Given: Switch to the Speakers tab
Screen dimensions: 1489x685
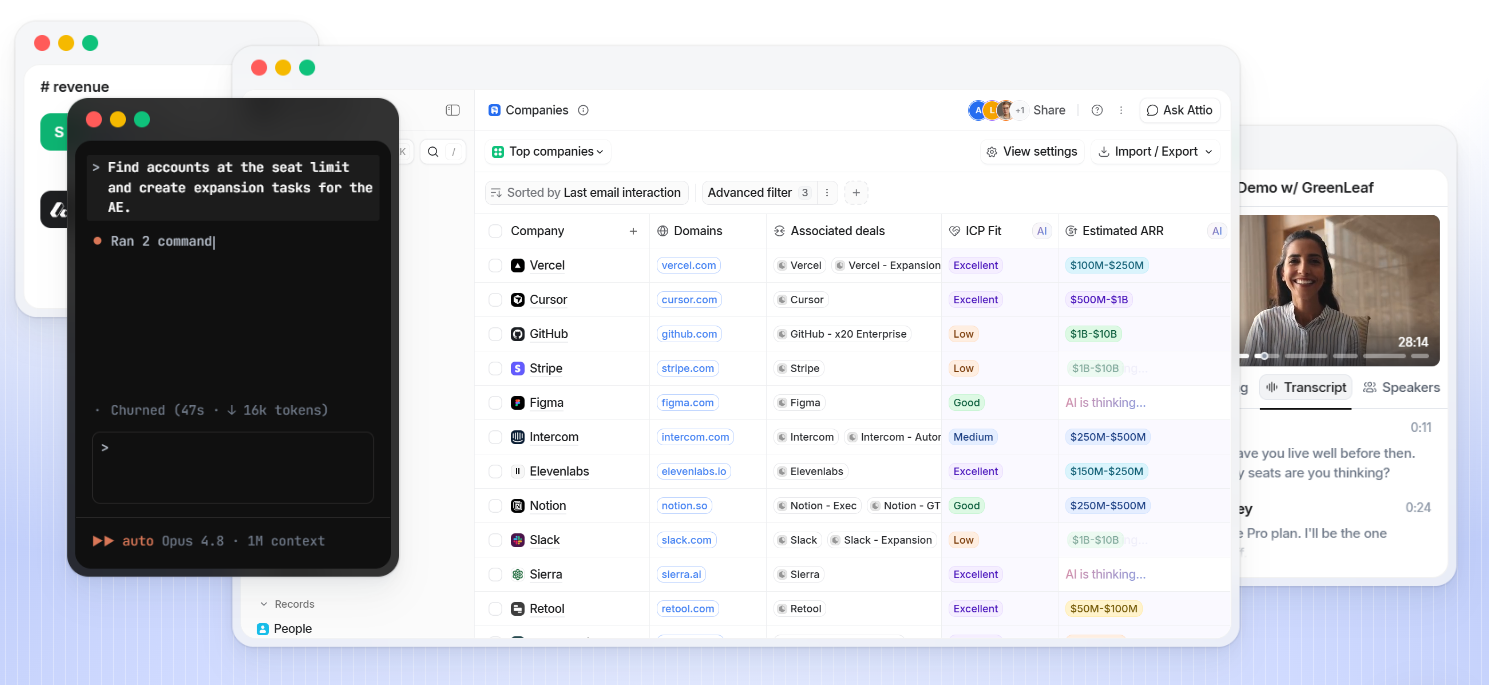Looking at the screenshot, I should coord(1401,387).
